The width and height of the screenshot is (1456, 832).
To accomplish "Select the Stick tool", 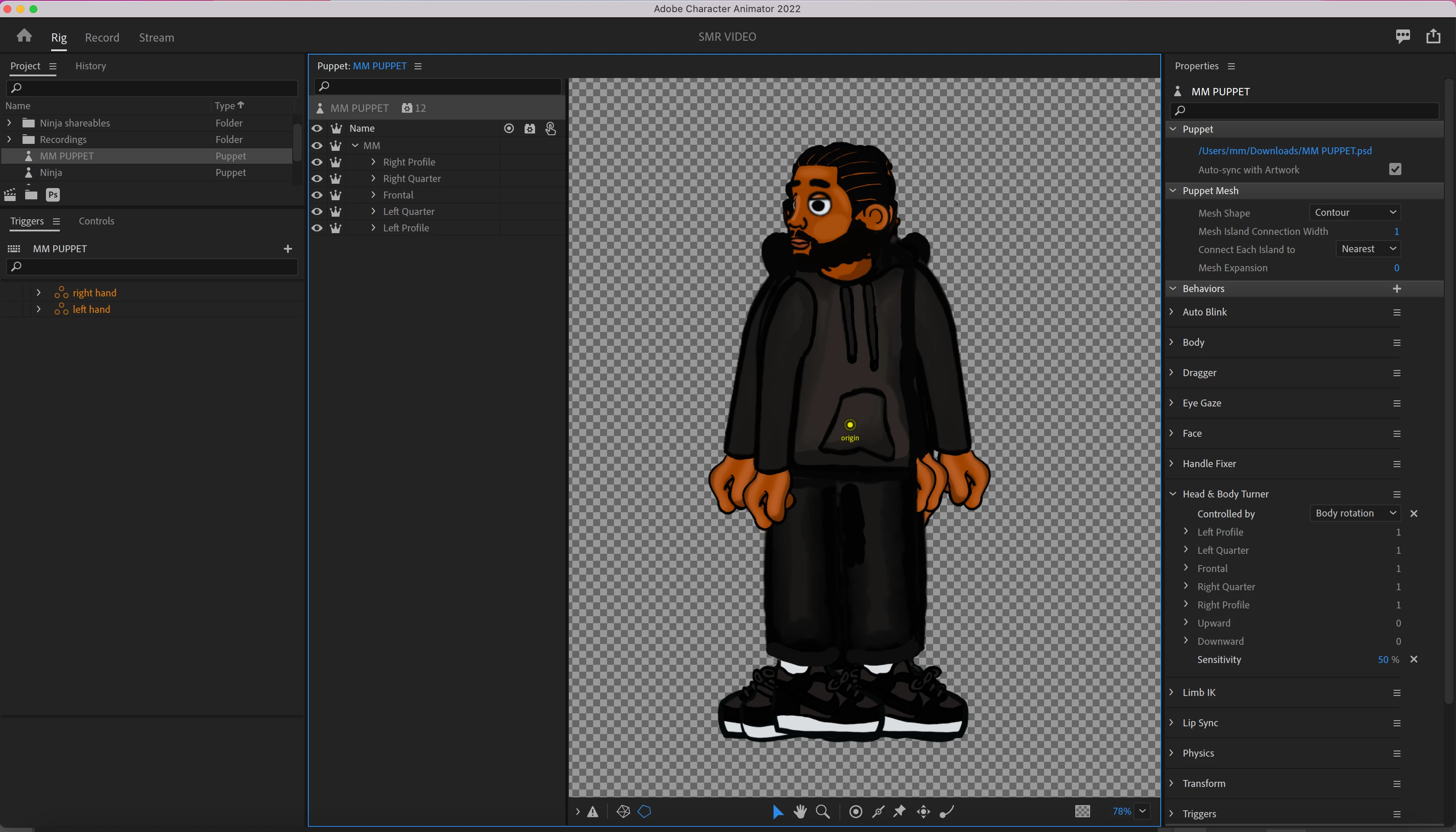I will (x=878, y=812).
